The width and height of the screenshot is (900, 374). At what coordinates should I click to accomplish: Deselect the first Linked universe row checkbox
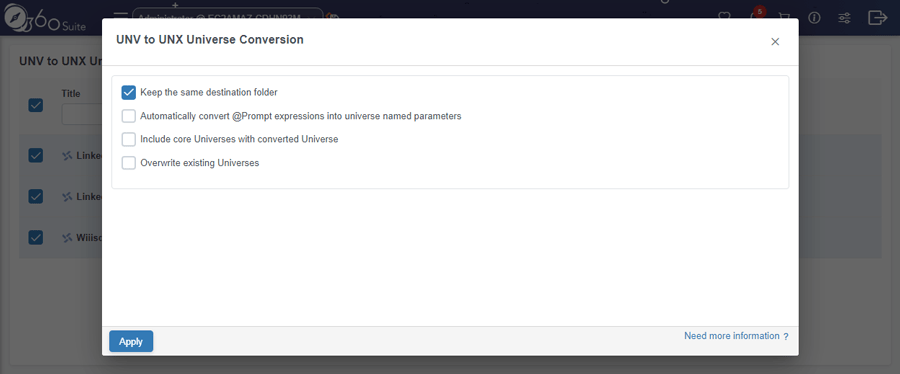pyautogui.click(x=36, y=155)
